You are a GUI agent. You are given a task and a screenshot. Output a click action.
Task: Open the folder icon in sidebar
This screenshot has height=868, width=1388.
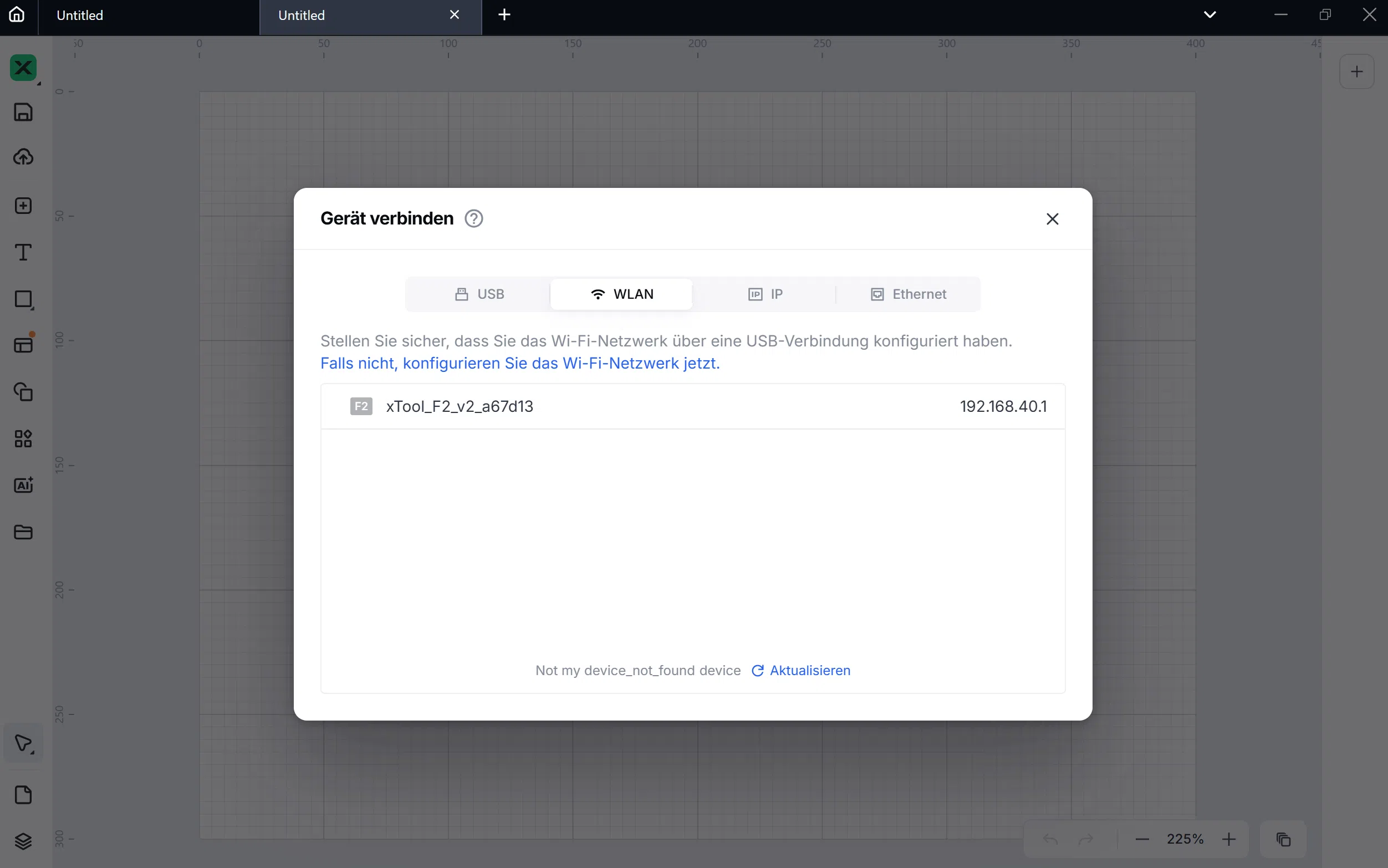[x=23, y=532]
